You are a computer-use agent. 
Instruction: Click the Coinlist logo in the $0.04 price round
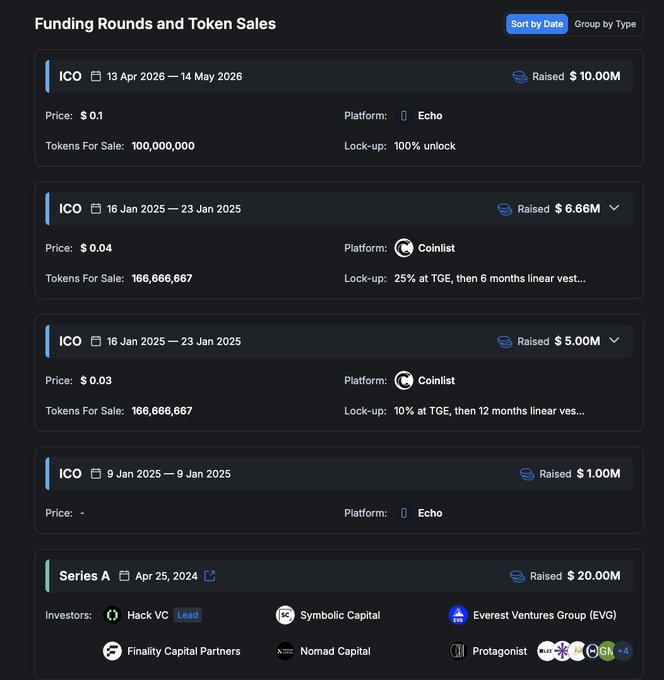coord(404,248)
